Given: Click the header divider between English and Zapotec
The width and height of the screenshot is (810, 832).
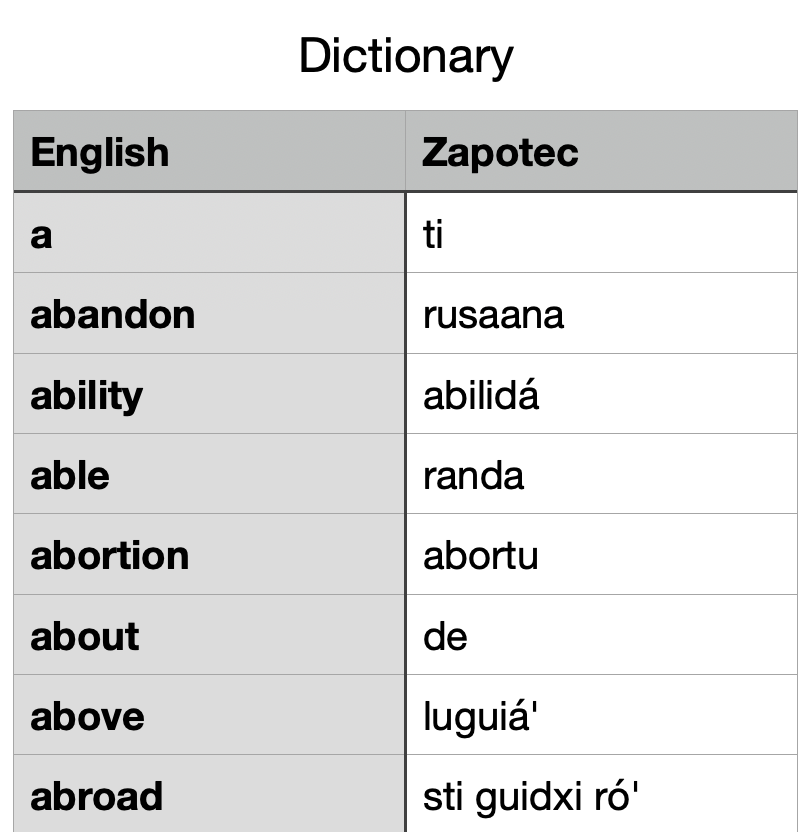Looking at the screenshot, I should [405, 152].
